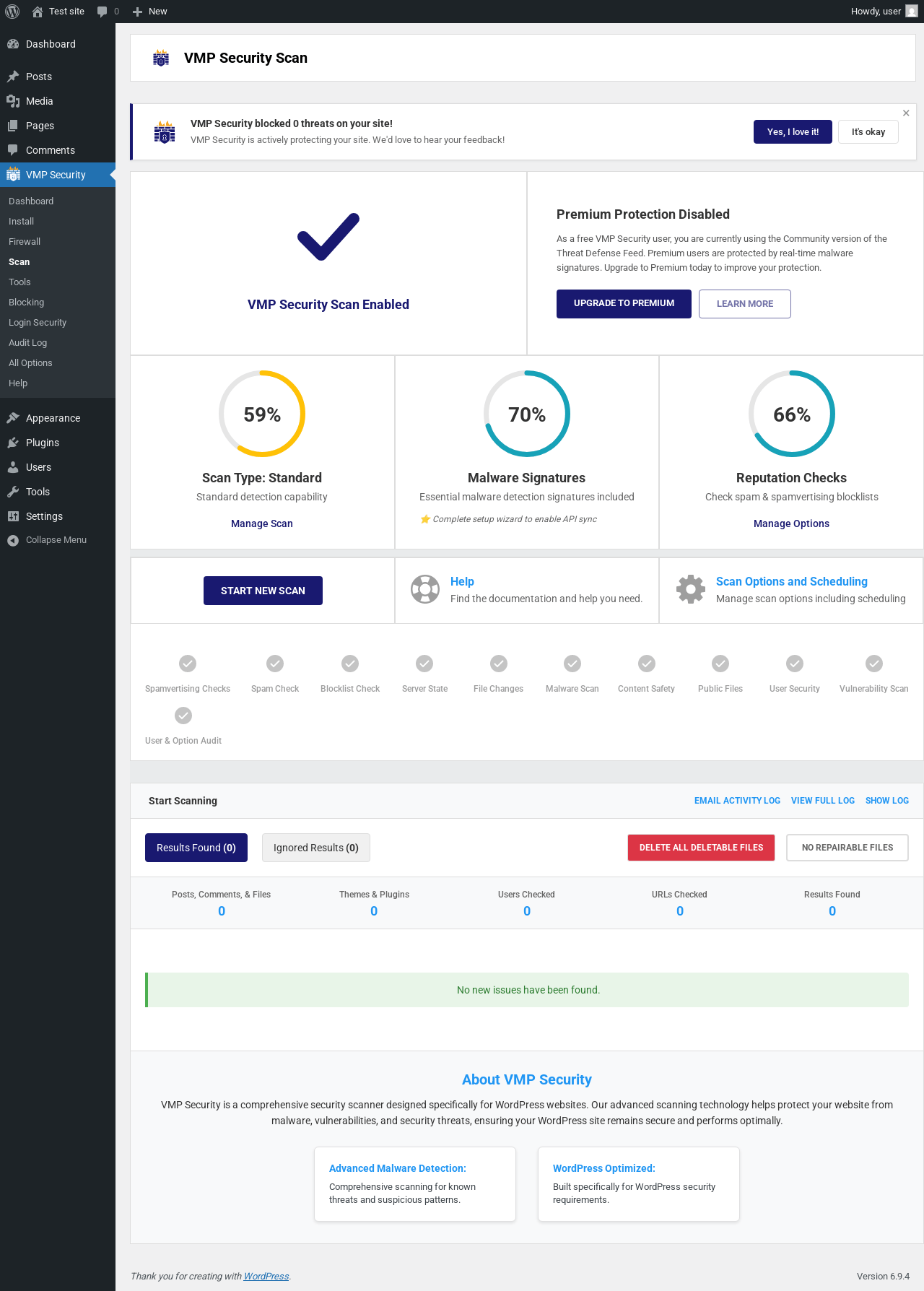Viewport: 924px width, 1291px height.
Task: Click the User Security checkmark icon
Action: [795, 664]
